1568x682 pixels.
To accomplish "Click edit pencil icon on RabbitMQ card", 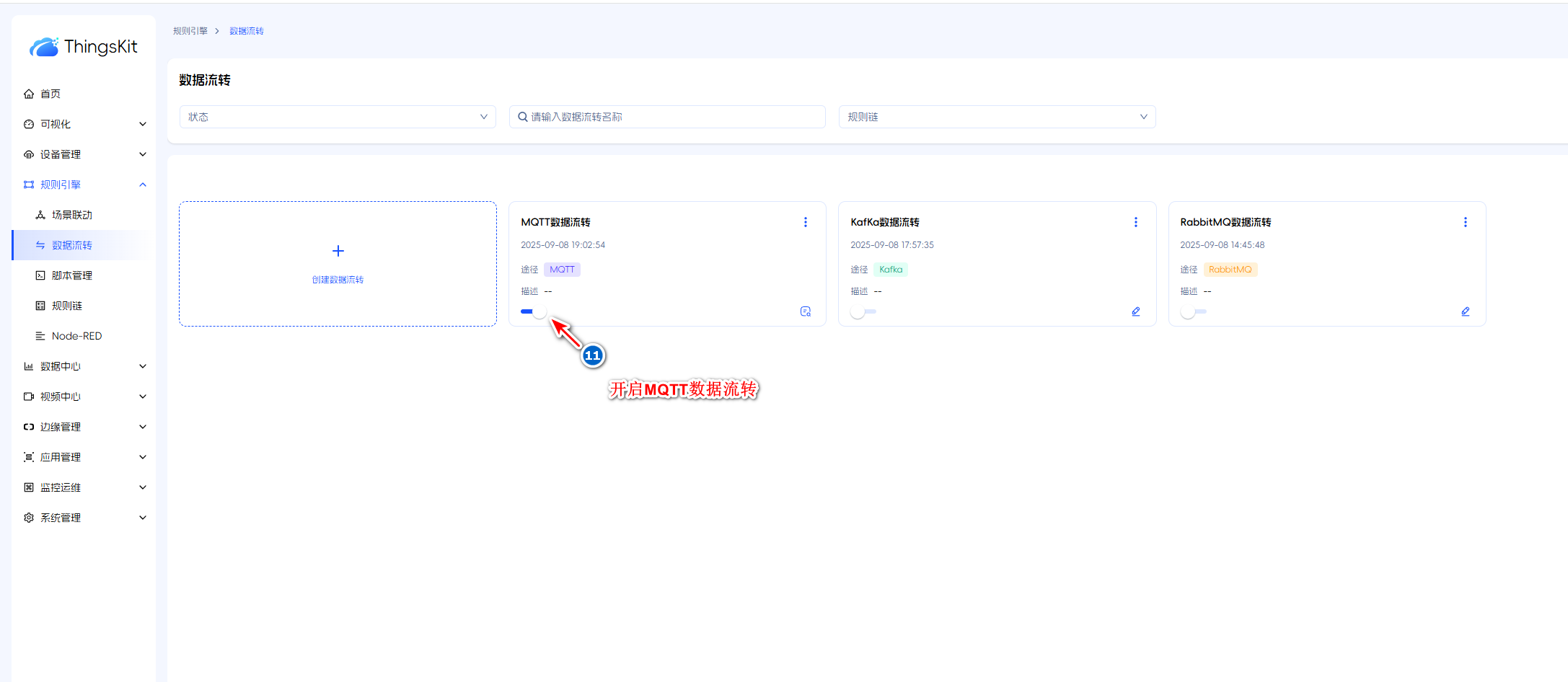I will coord(1465,311).
